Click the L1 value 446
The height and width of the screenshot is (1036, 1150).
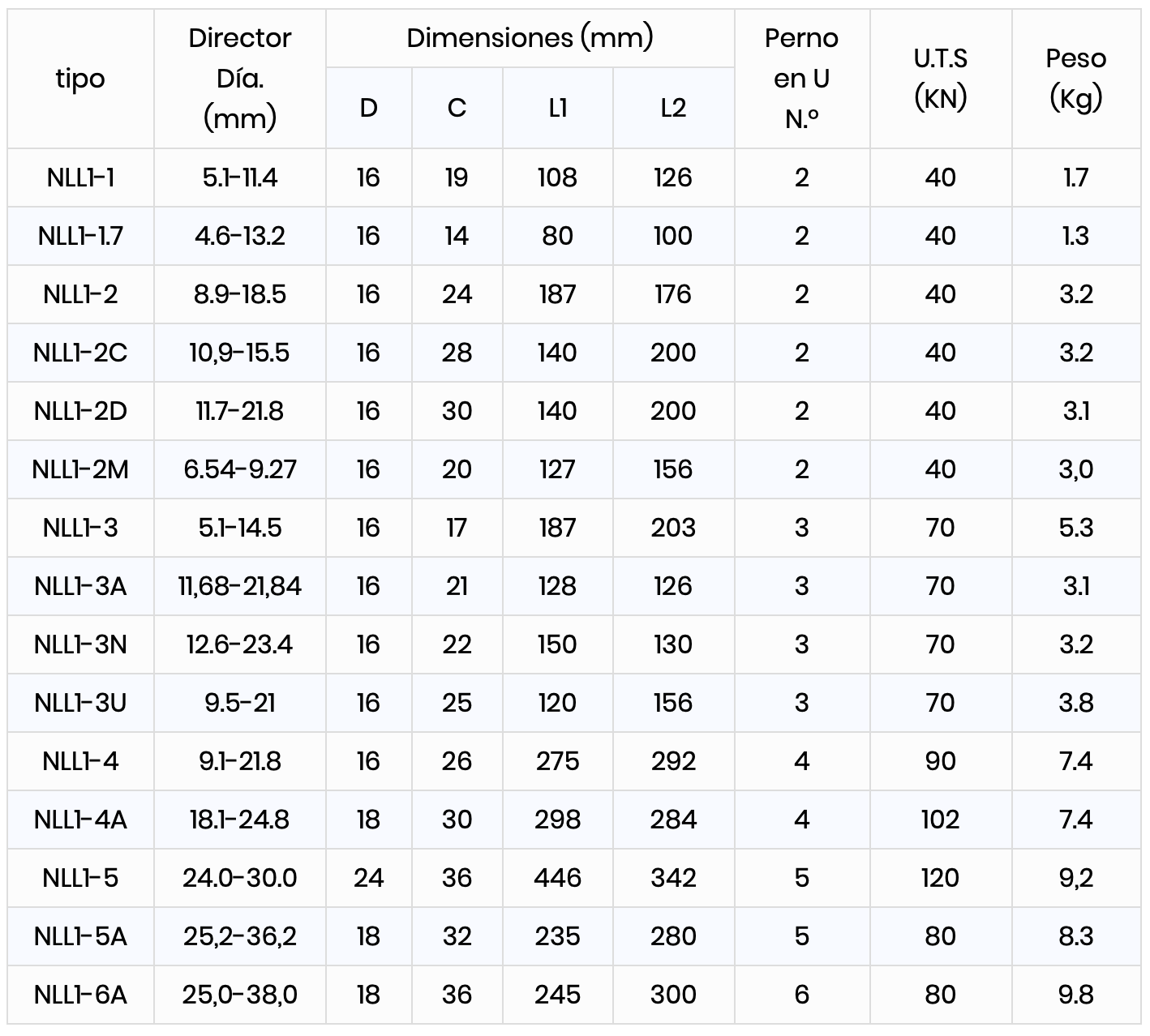[x=558, y=878]
